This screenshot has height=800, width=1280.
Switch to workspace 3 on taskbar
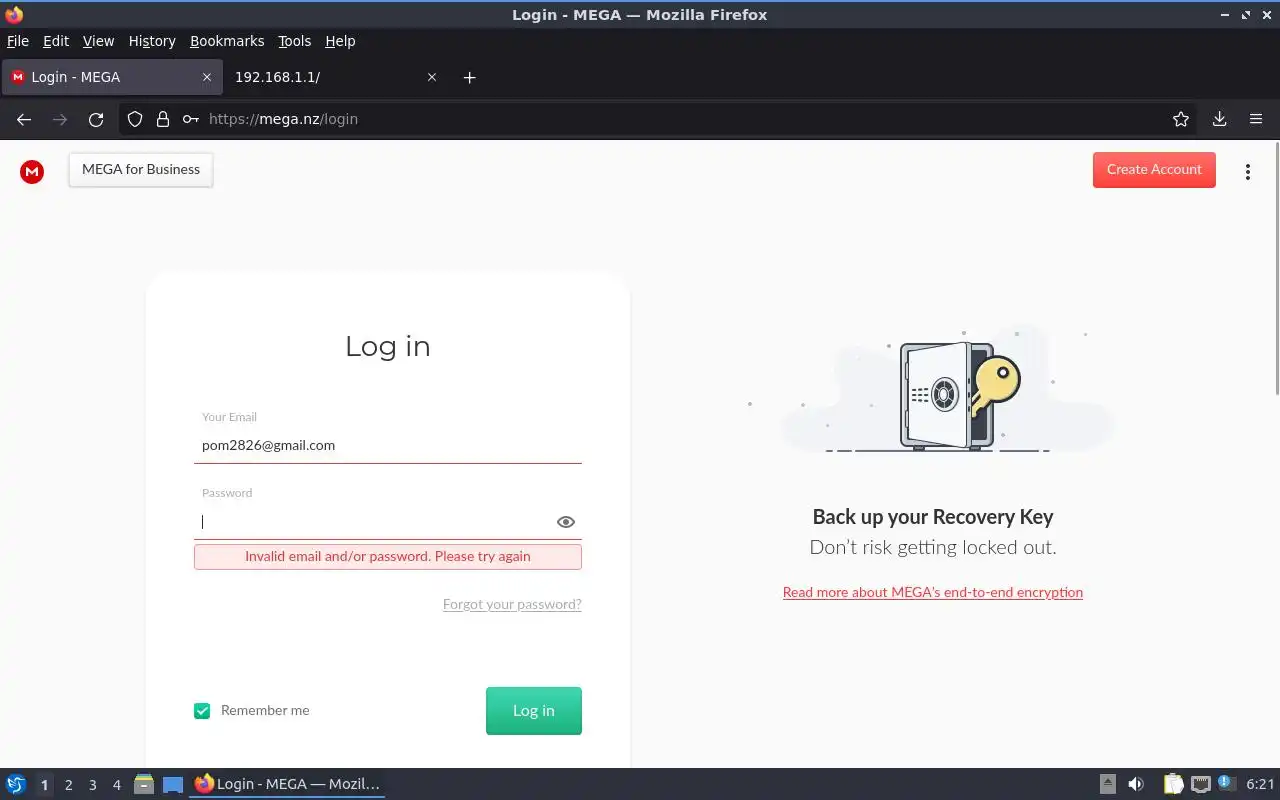pyautogui.click(x=92, y=785)
